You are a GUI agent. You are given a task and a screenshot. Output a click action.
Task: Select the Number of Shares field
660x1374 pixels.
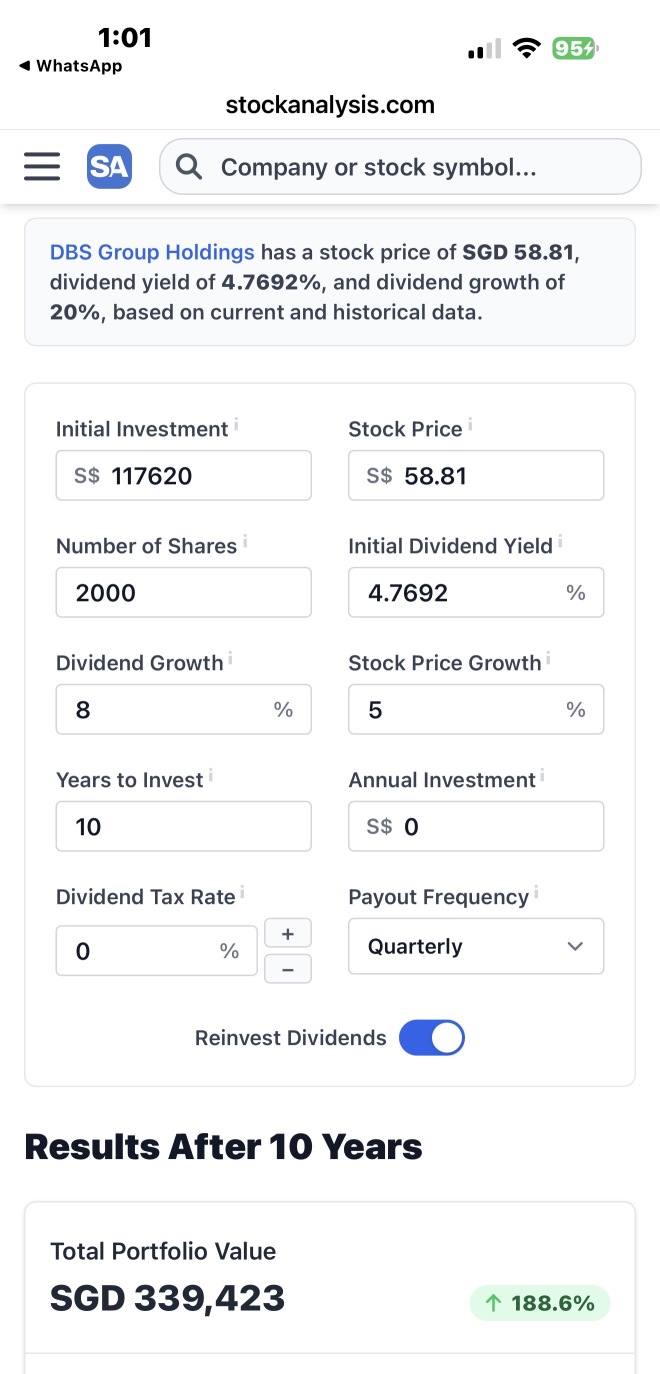[x=184, y=592]
